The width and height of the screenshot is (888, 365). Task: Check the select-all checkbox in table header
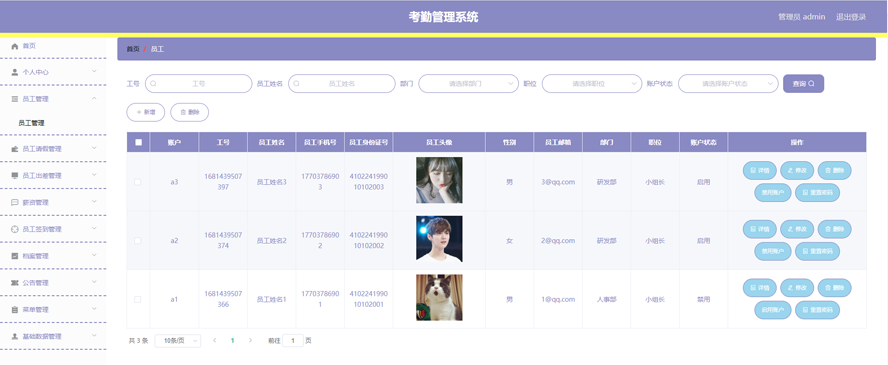(x=138, y=143)
